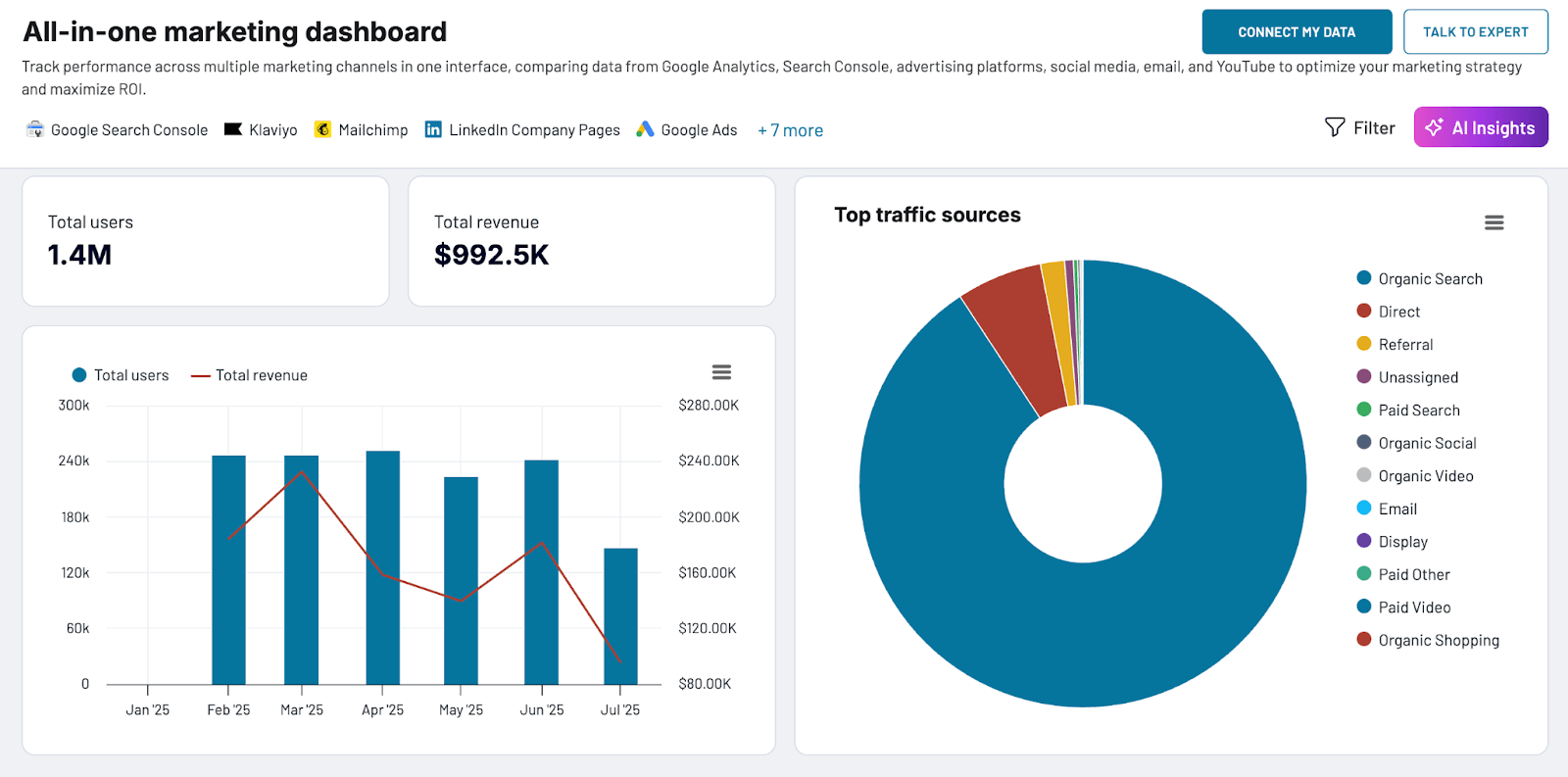Select the Total revenue summary card
Viewport: 1568px width, 777px height.
(591, 241)
